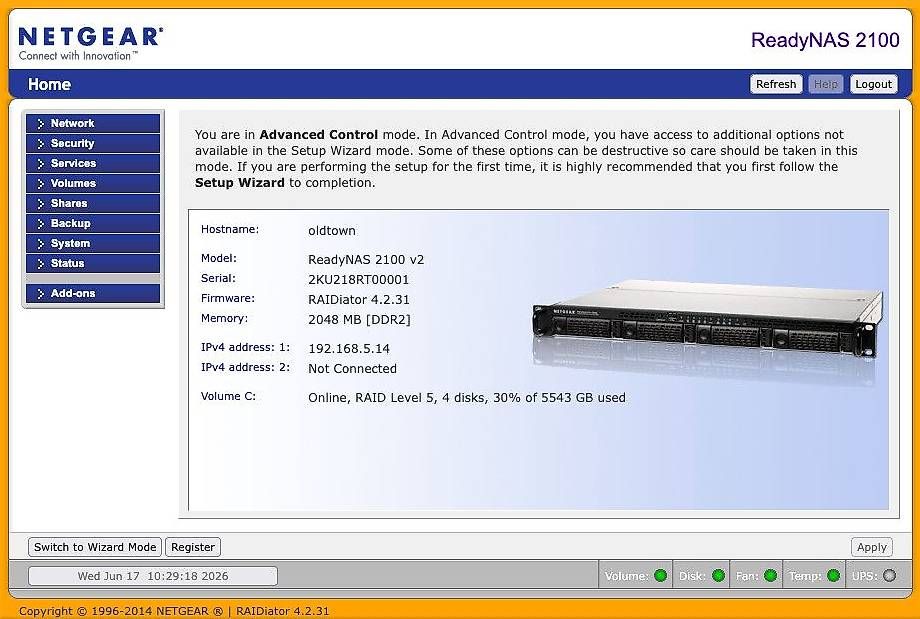Expand the Services menu arrow
The image size is (920, 619).
(40, 164)
